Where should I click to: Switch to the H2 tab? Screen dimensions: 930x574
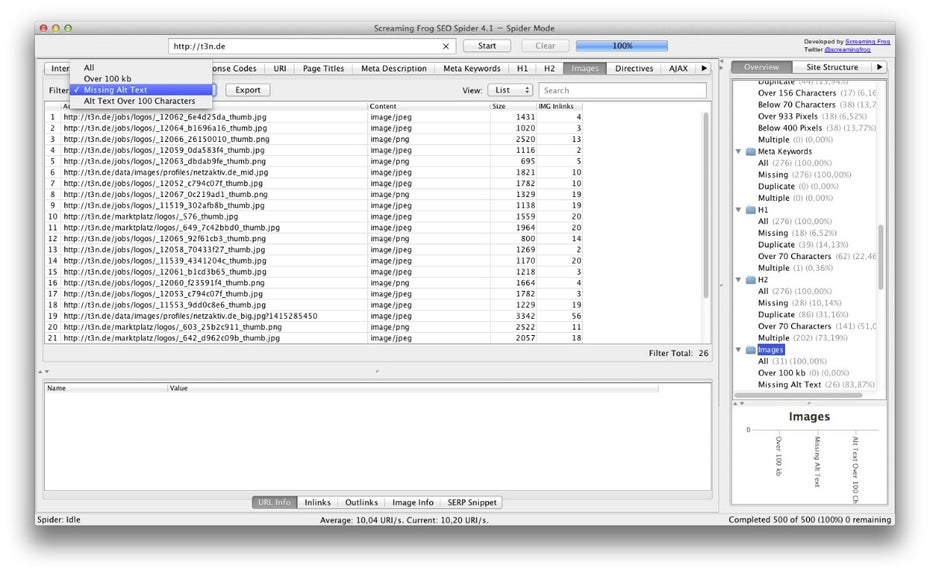549,68
